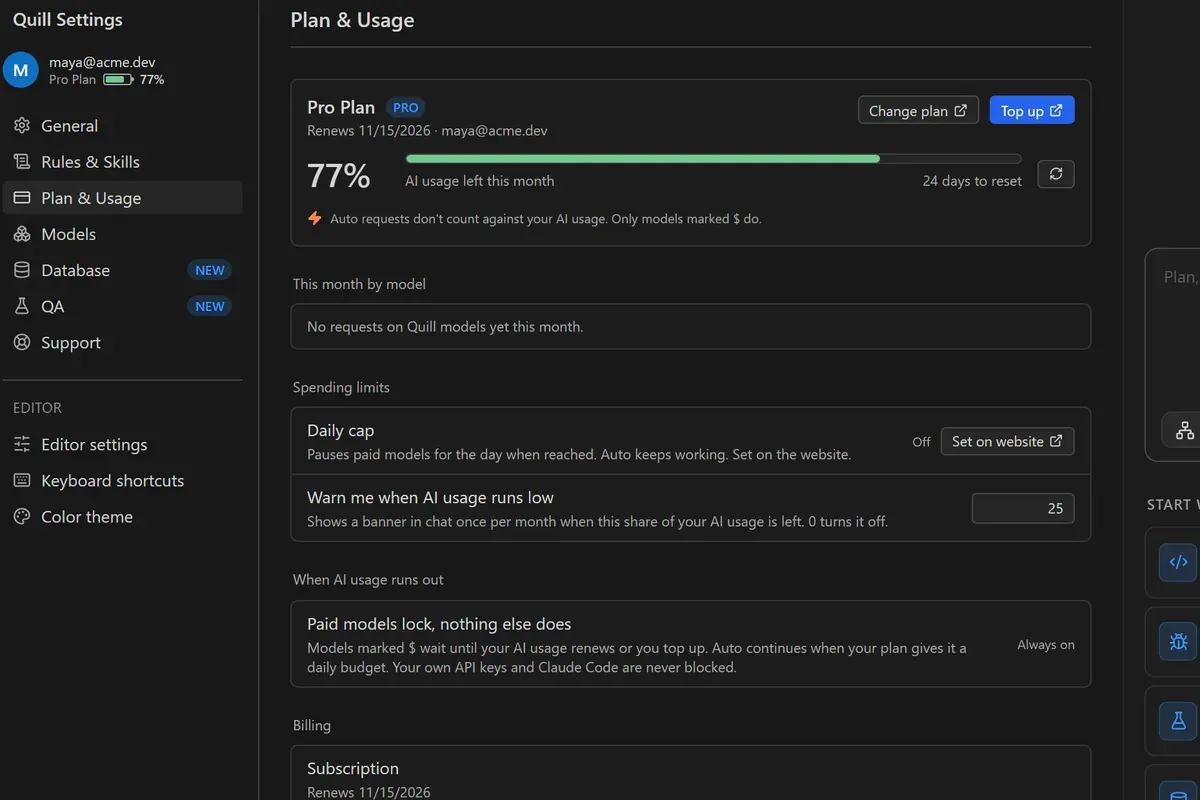The image size is (1200, 800).
Task: Click the battery usage indicator under maya@acme.dev
Action: pyautogui.click(x=118, y=79)
